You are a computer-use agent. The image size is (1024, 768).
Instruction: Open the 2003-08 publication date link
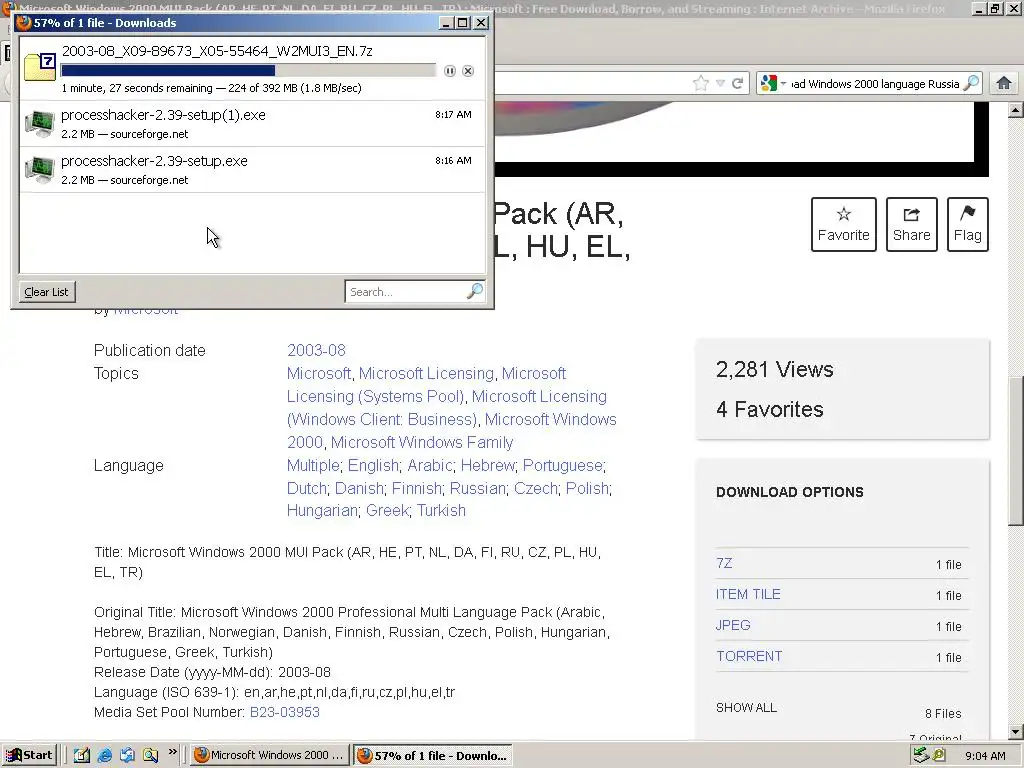tap(316, 351)
